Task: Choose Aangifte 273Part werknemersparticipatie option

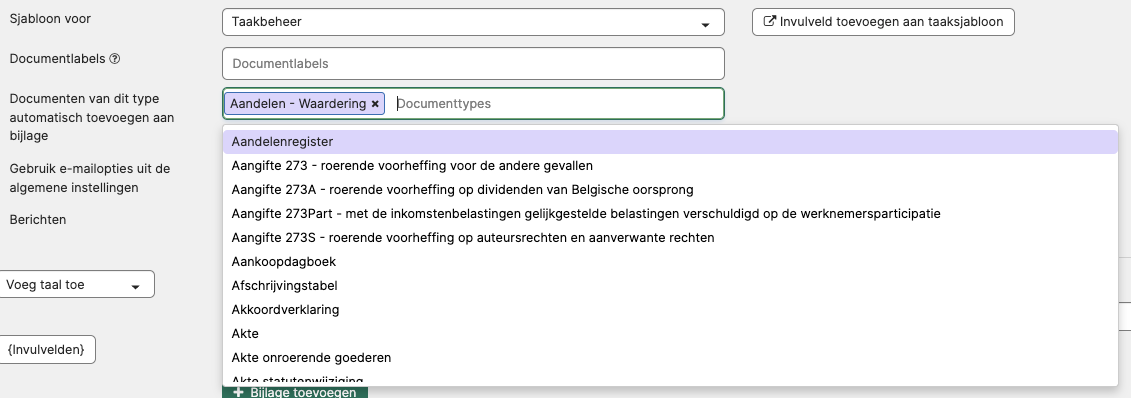Action: point(670,213)
